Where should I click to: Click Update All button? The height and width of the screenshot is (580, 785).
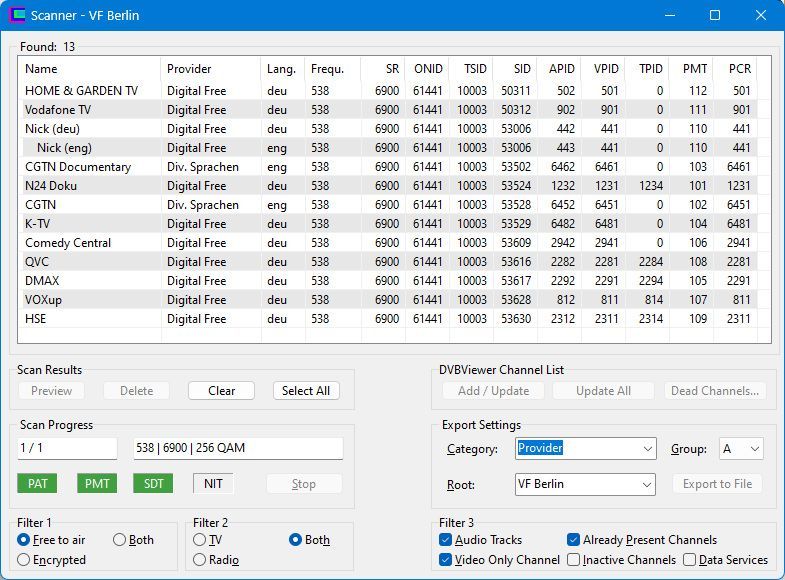(603, 391)
